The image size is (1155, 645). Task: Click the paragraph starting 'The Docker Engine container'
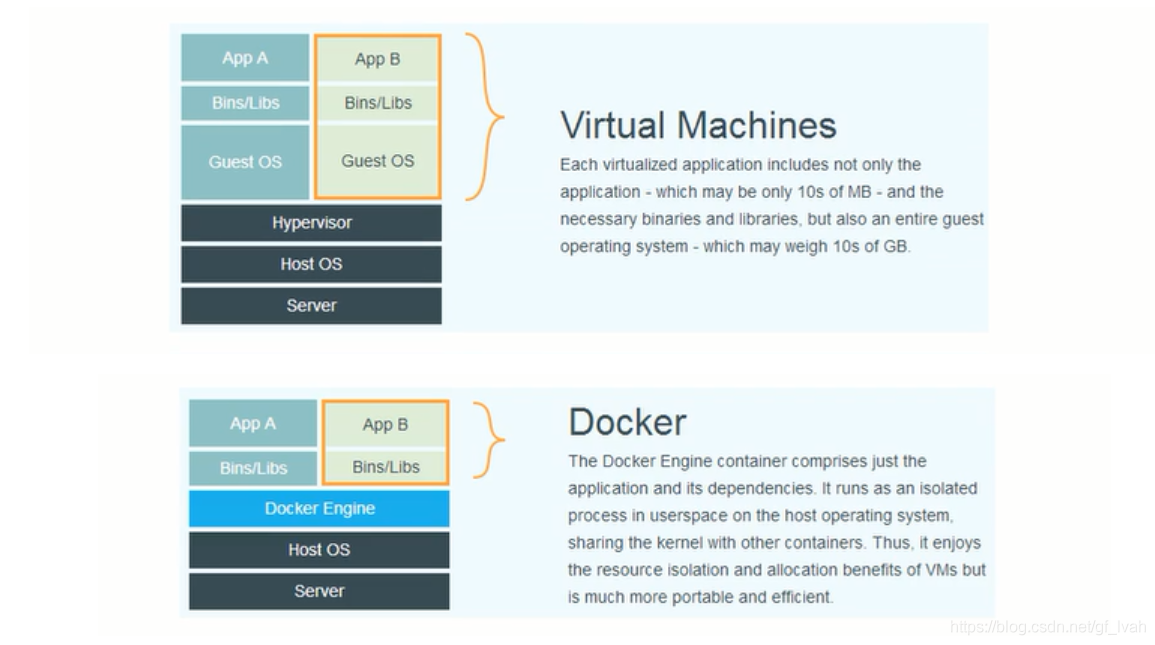pos(776,529)
